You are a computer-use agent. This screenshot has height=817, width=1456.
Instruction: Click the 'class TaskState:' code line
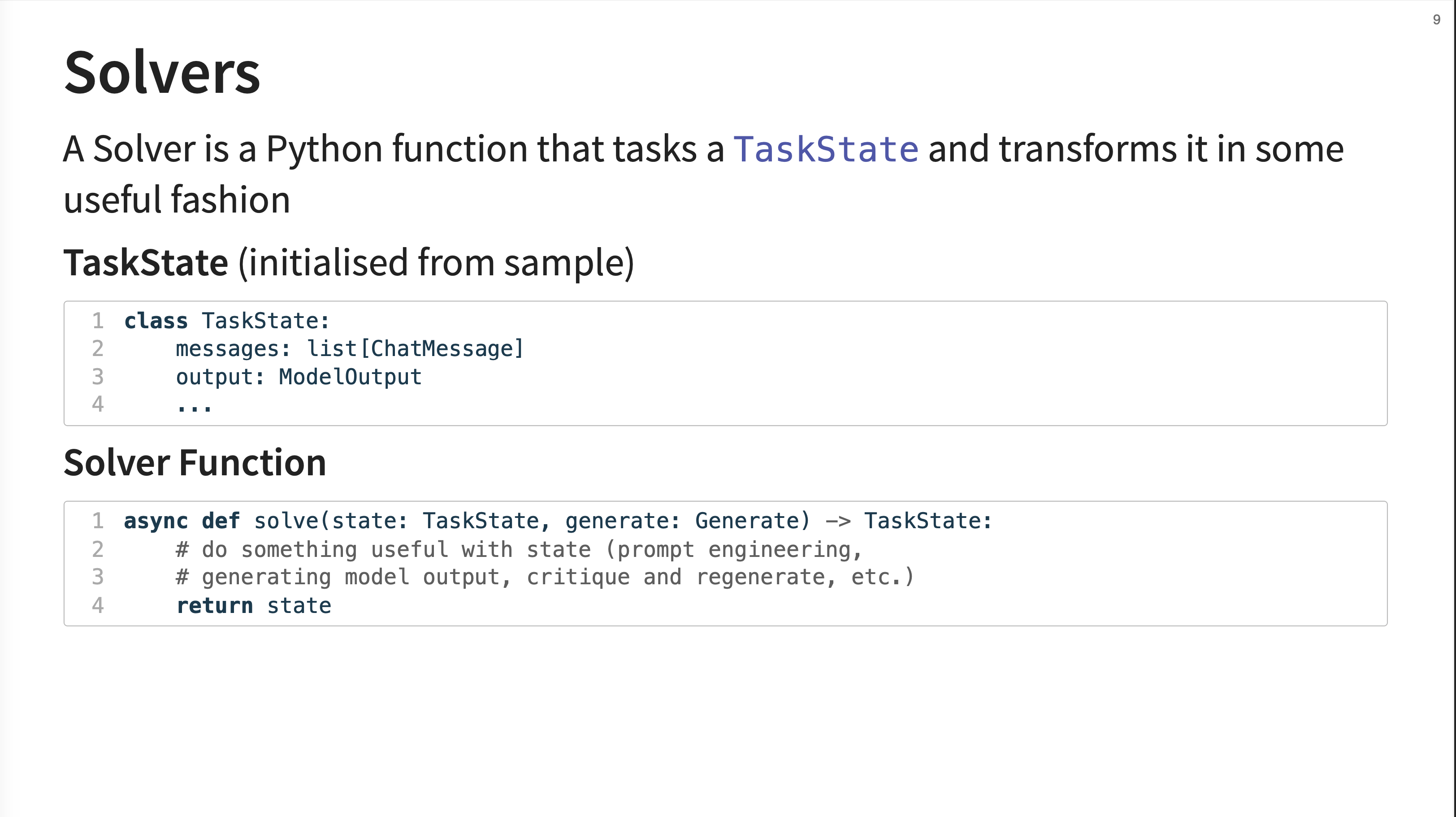point(227,321)
